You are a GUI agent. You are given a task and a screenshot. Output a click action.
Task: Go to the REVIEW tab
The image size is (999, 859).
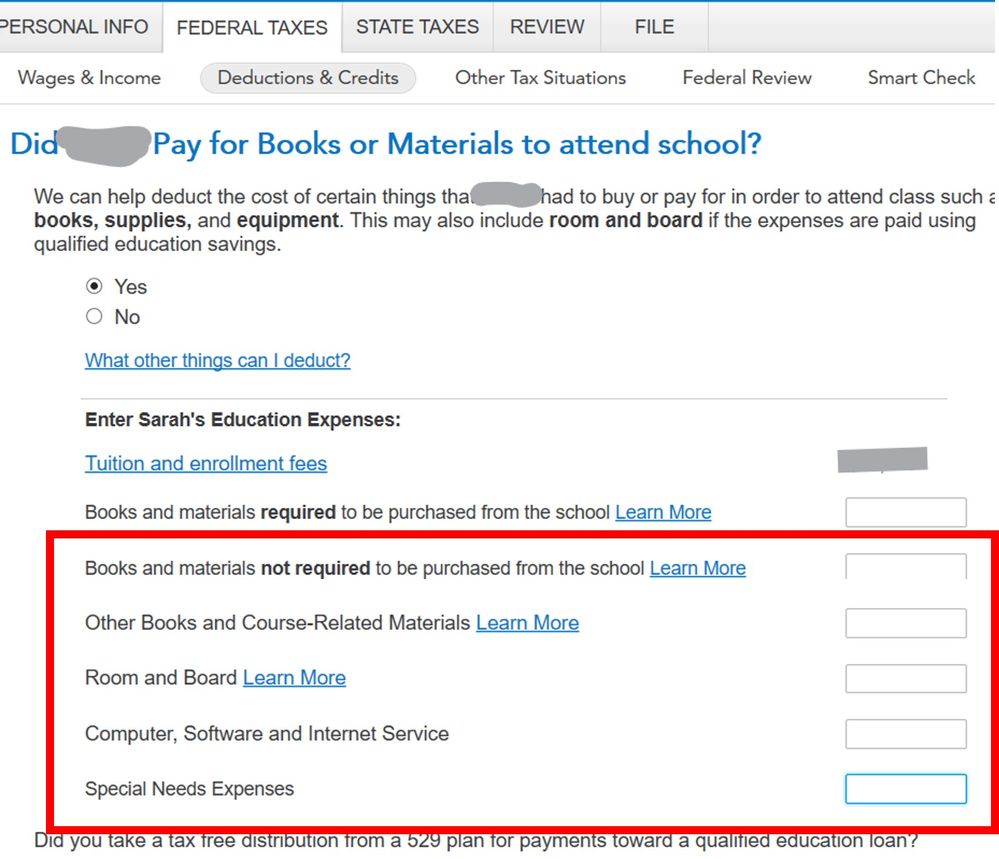click(x=547, y=27)
